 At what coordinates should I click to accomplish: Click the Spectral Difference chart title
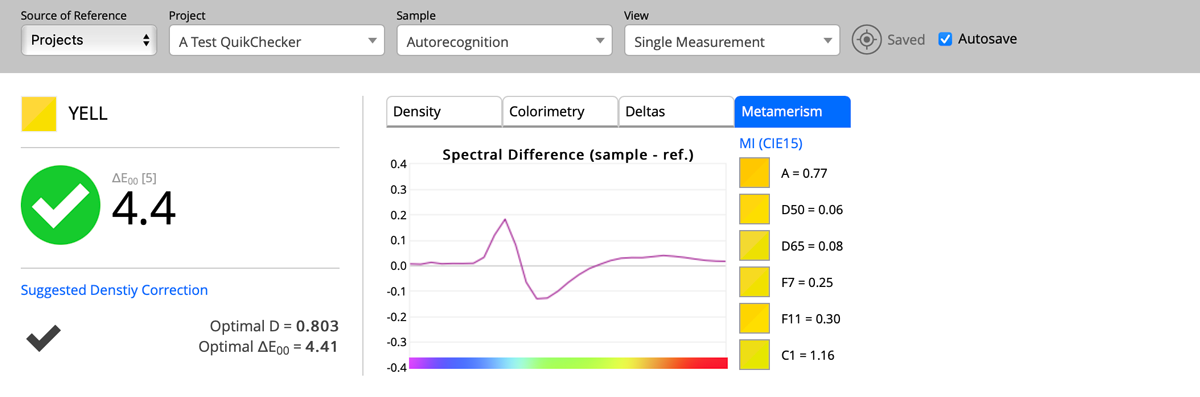pos(568,155)
